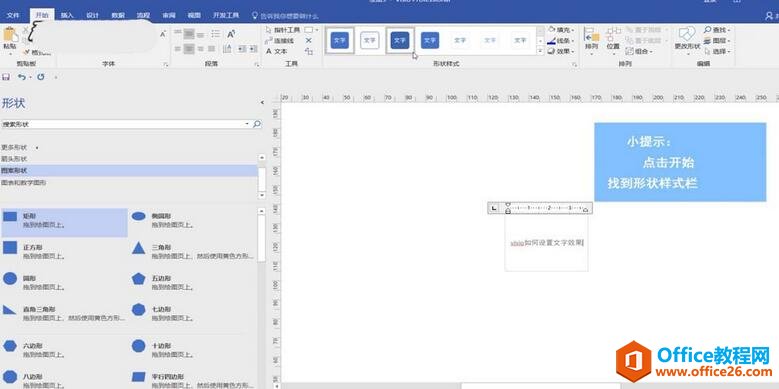The width and height of the screenshot is (779, 389).
Task: Expand the shape styles gallery more arrow
Action: (x=540, y=51)
